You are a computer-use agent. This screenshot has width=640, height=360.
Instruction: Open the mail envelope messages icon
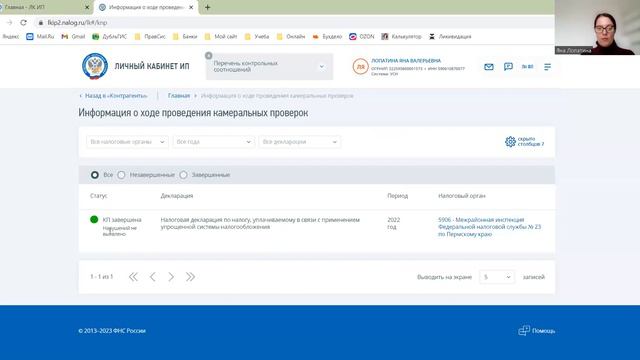[x=489, y=67]
